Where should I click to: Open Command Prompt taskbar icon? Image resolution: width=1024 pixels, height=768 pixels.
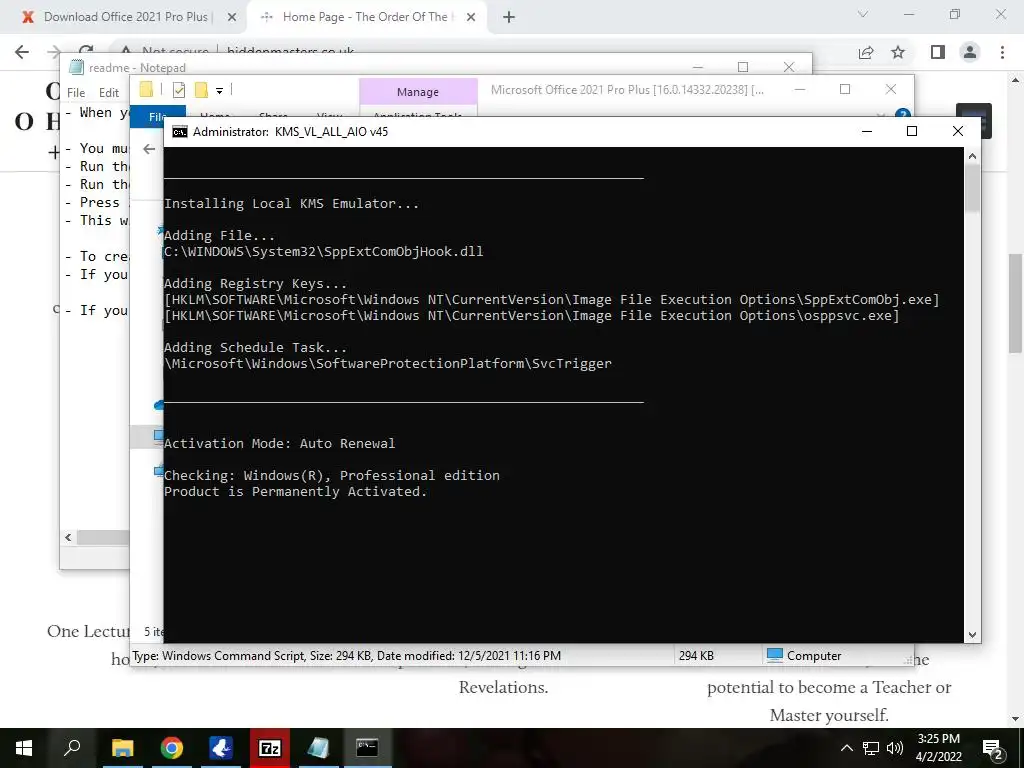(367, 748)
